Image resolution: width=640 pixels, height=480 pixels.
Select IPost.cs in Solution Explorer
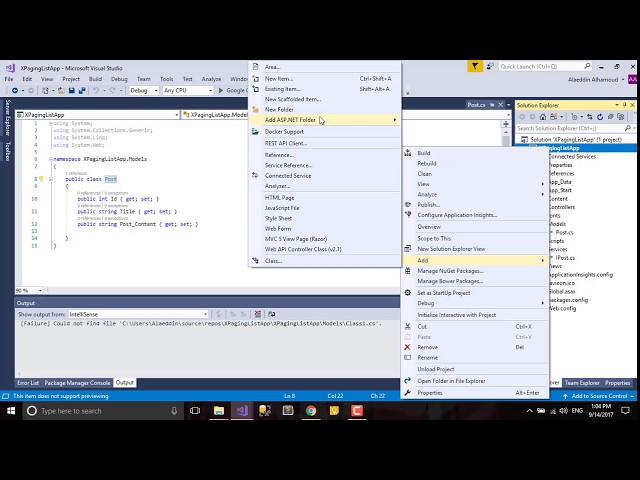tap(565, 258)
